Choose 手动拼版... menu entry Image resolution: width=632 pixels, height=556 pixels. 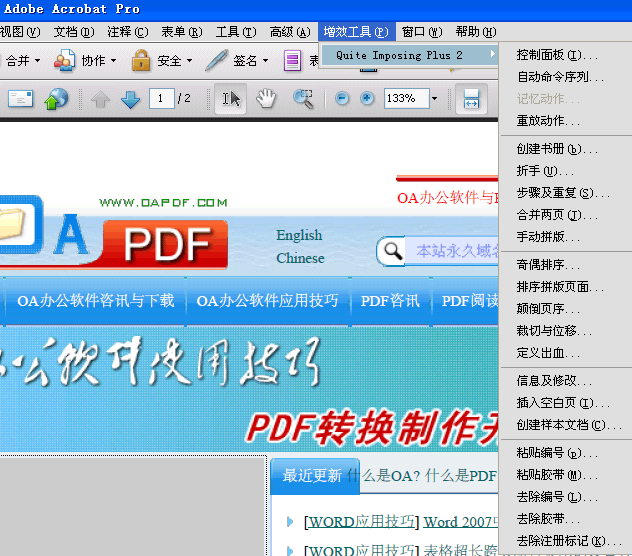(566, 237)
